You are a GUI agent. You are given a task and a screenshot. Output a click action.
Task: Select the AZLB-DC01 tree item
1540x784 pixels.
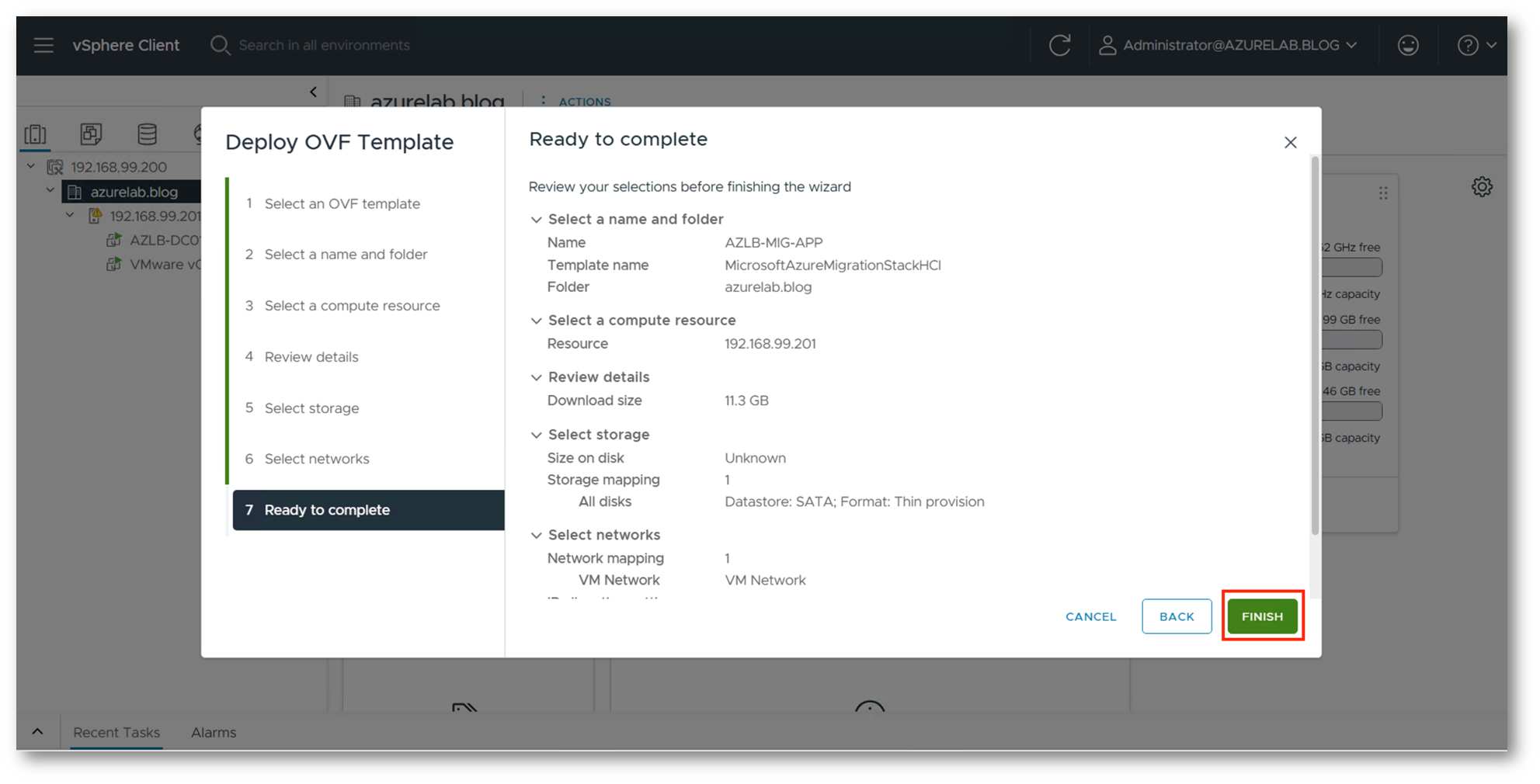(x=164, y=240)
